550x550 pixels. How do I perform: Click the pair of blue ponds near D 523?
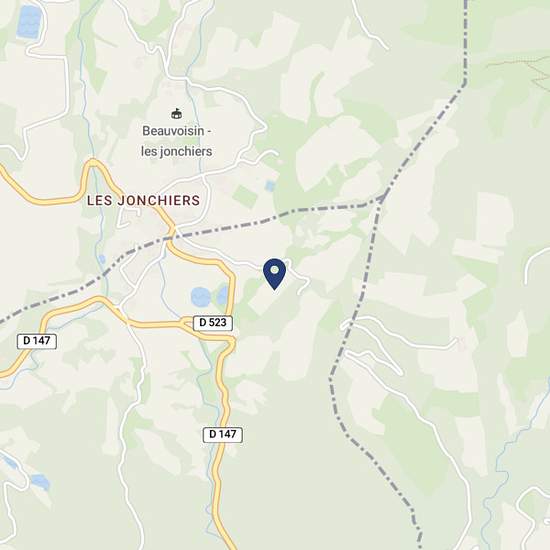[210, 296]
